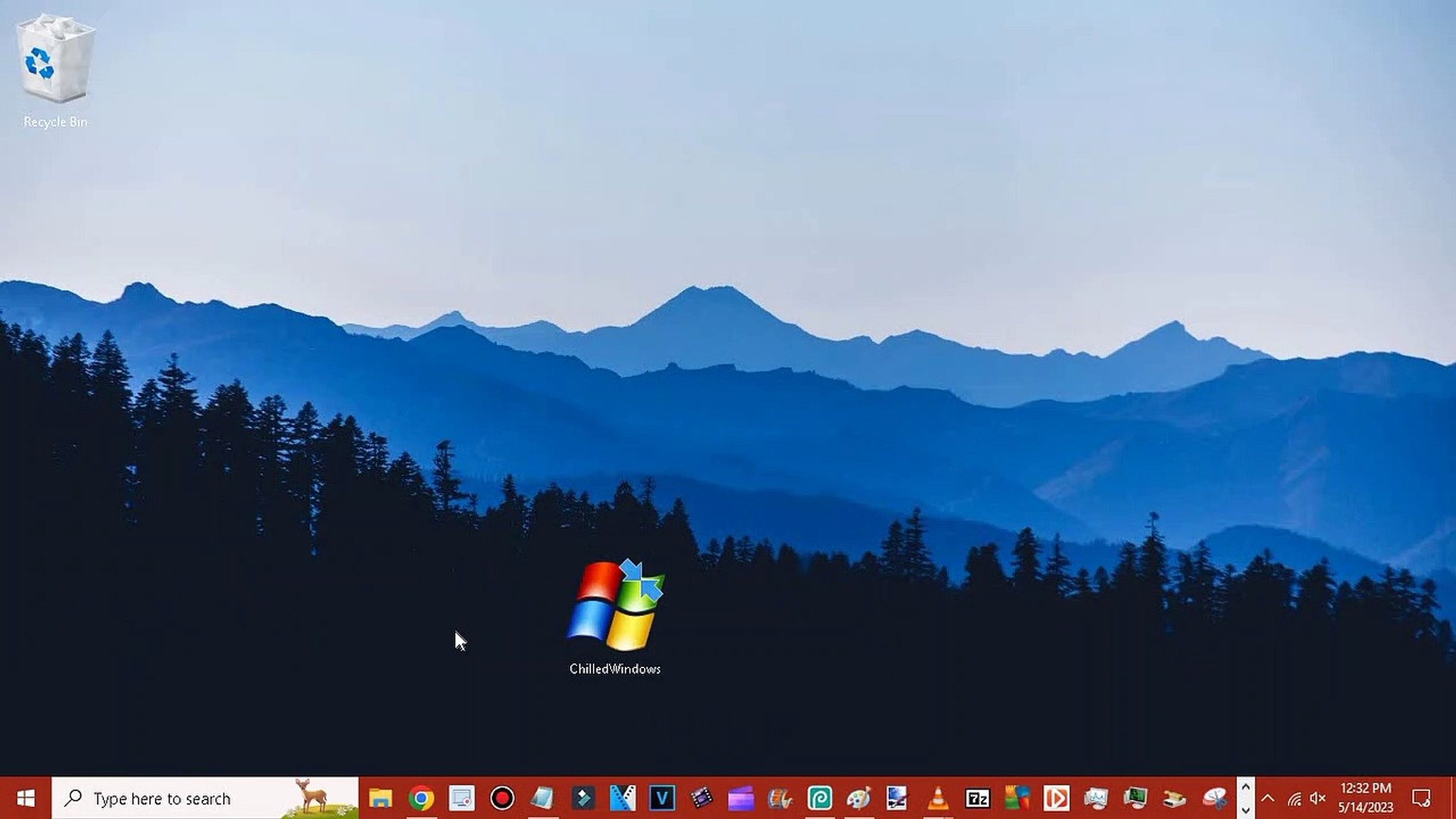The image size is (1456, 819).
Task: Open the Paint palette icon
Action: (x=858, y=799)
